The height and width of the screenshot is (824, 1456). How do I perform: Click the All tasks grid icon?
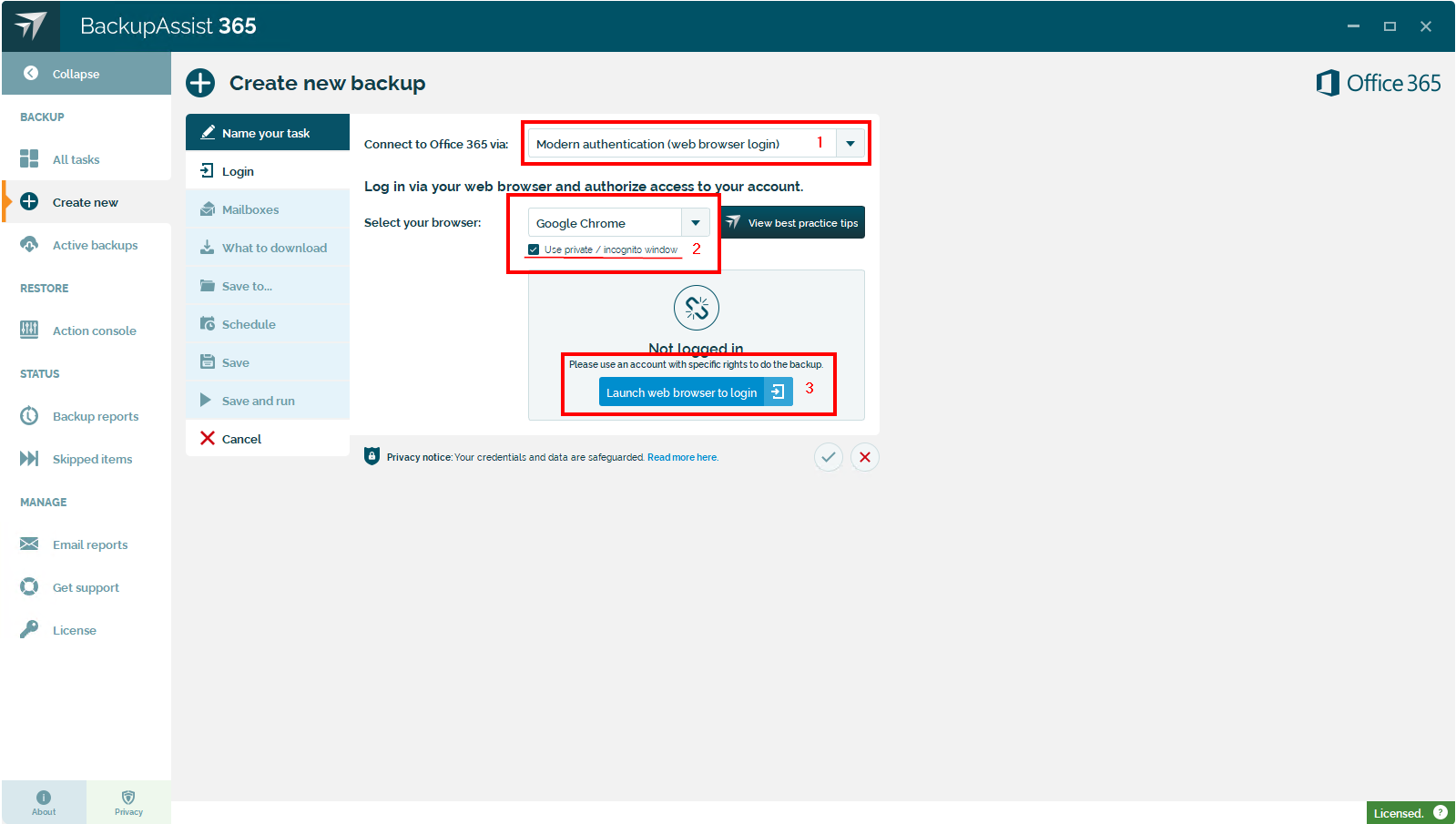tap(29, 158)
